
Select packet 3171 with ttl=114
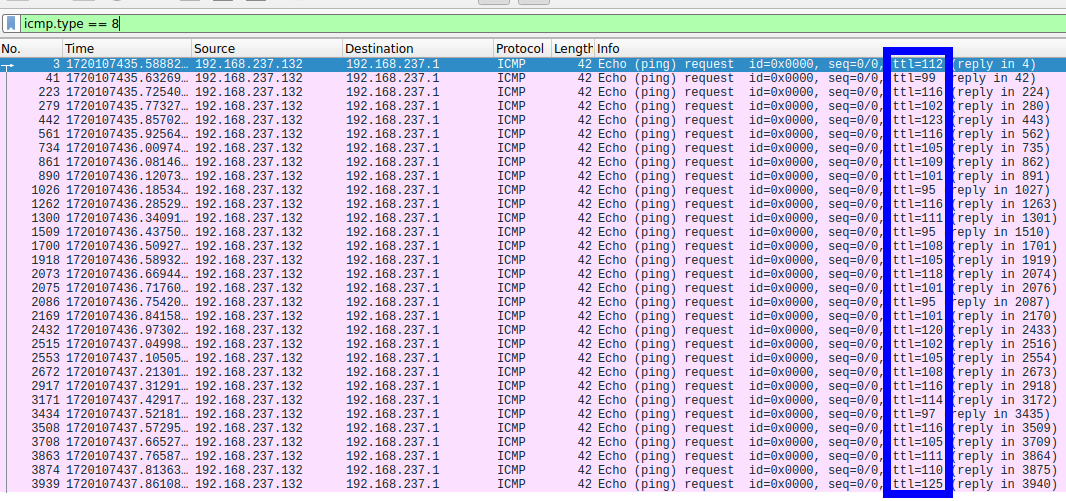(533, 399)
